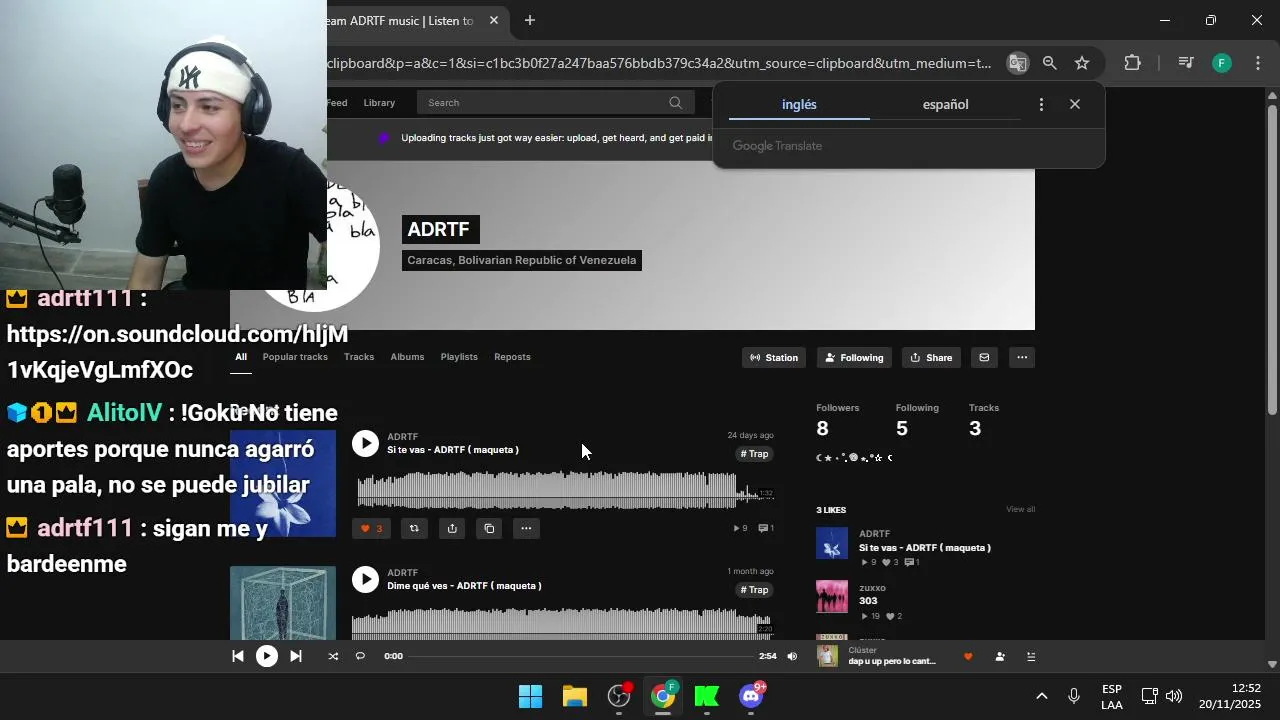Select inglés in Google Translate popup

(x=799, y=104)
